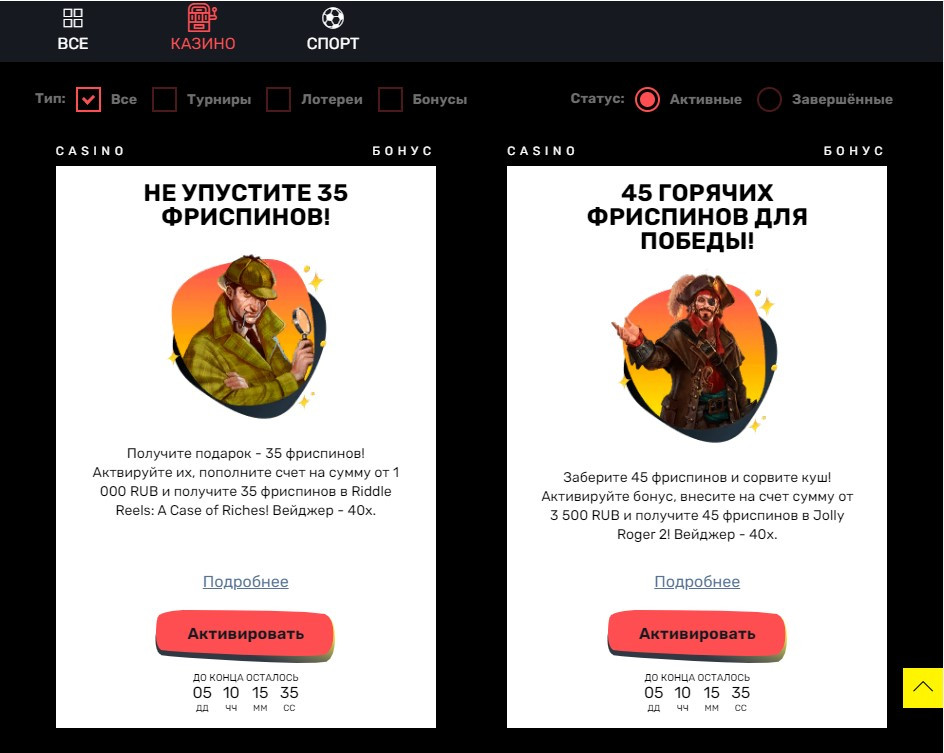Click the grid icon above ВСЕ

click(73, 18)
